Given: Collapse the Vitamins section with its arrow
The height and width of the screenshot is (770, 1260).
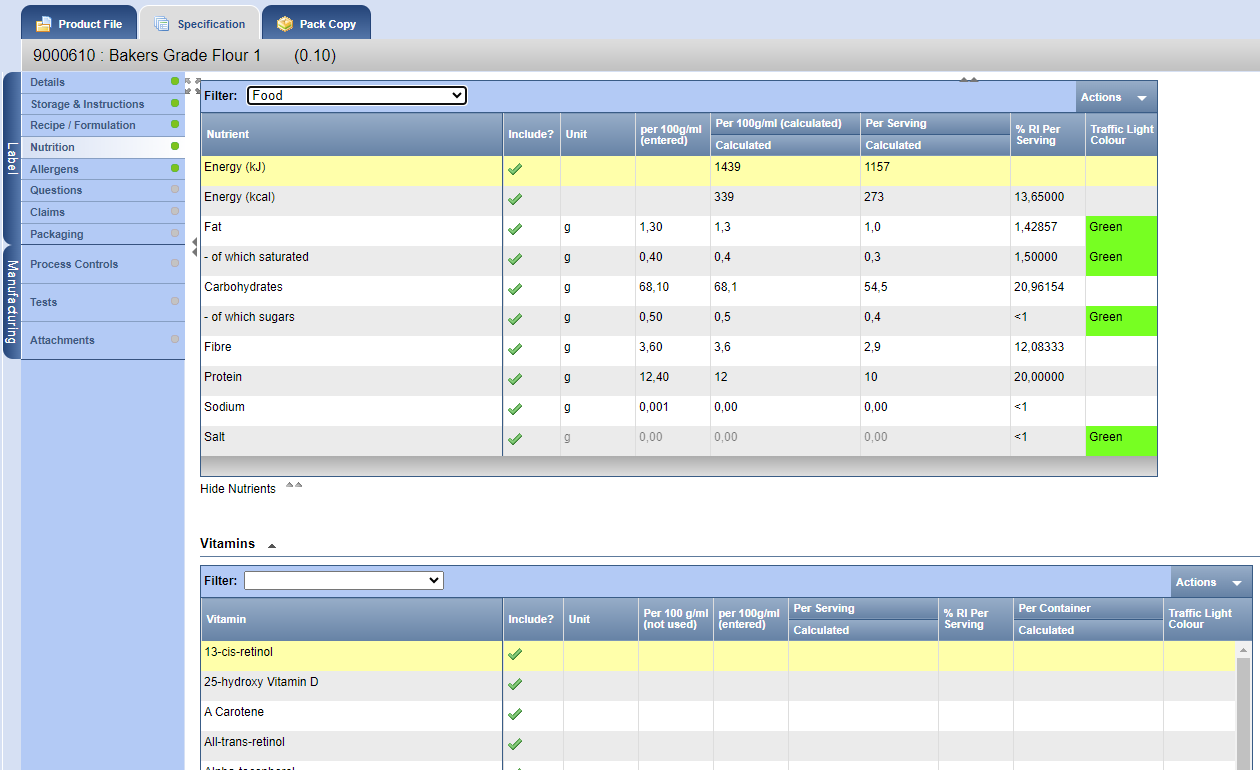Looking at the screenshot, I should (272, 545).
